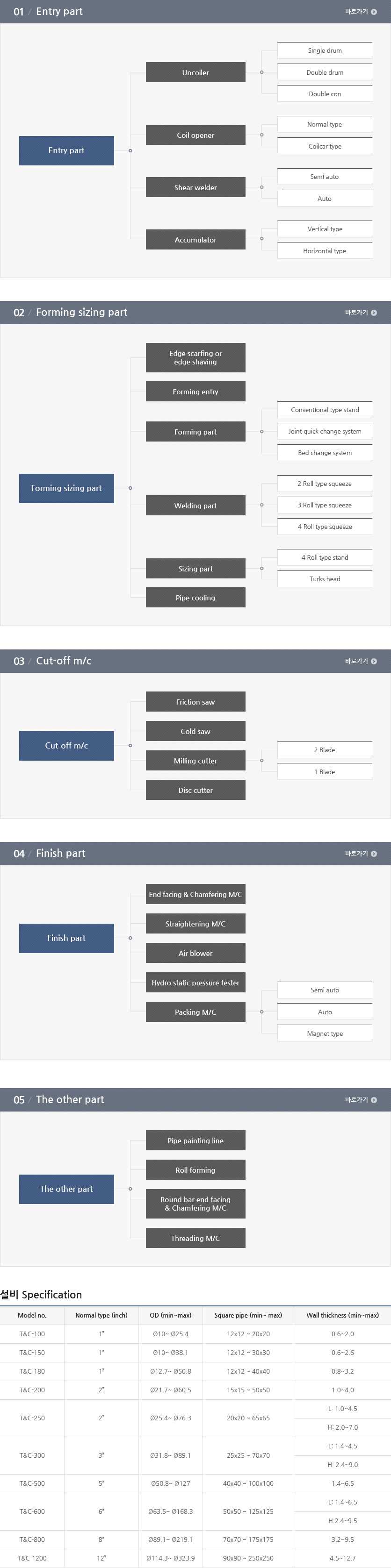The image size is (391, 1568).
Task: Click the arrow icon in Cut-off m/c header
Action: point(374,661)
